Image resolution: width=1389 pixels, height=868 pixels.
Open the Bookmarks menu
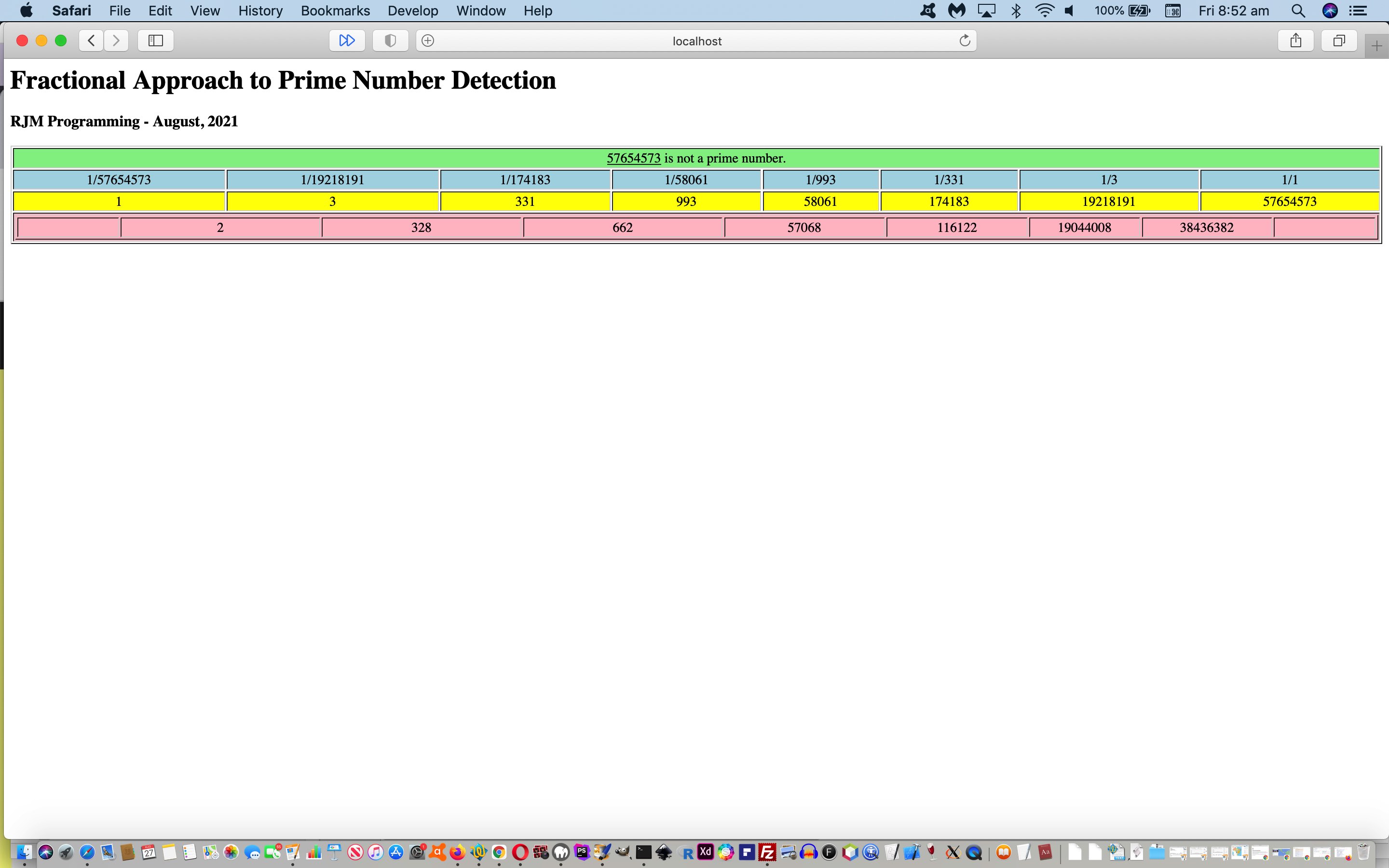point(335,11)
